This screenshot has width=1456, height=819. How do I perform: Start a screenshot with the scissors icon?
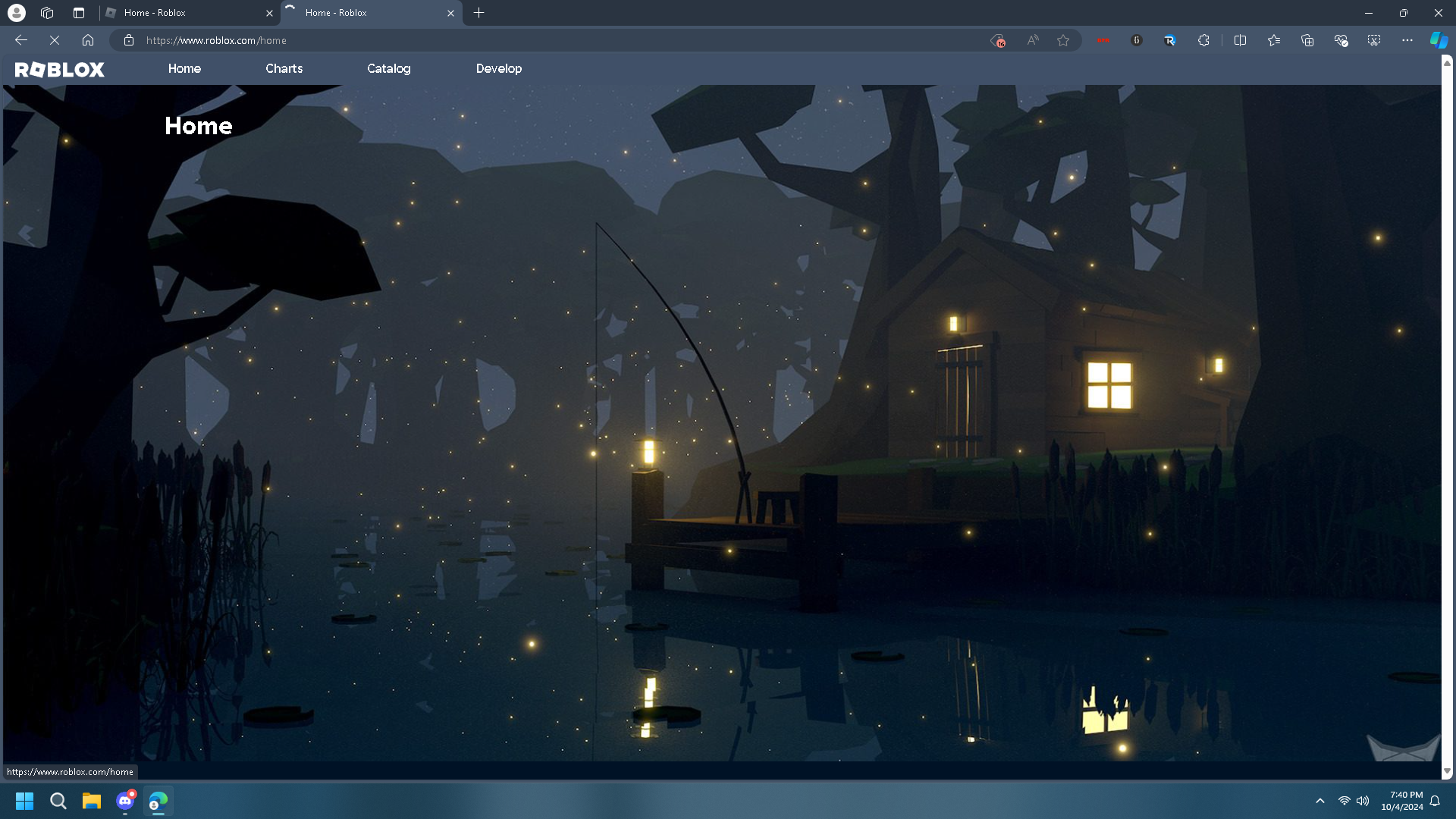pos(1374,40)
